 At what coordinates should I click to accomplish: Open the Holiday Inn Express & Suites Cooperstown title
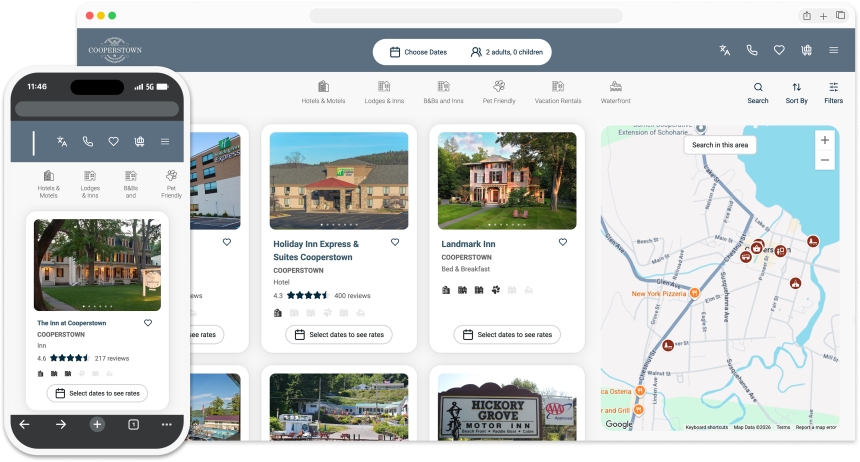tap(316, 251)
